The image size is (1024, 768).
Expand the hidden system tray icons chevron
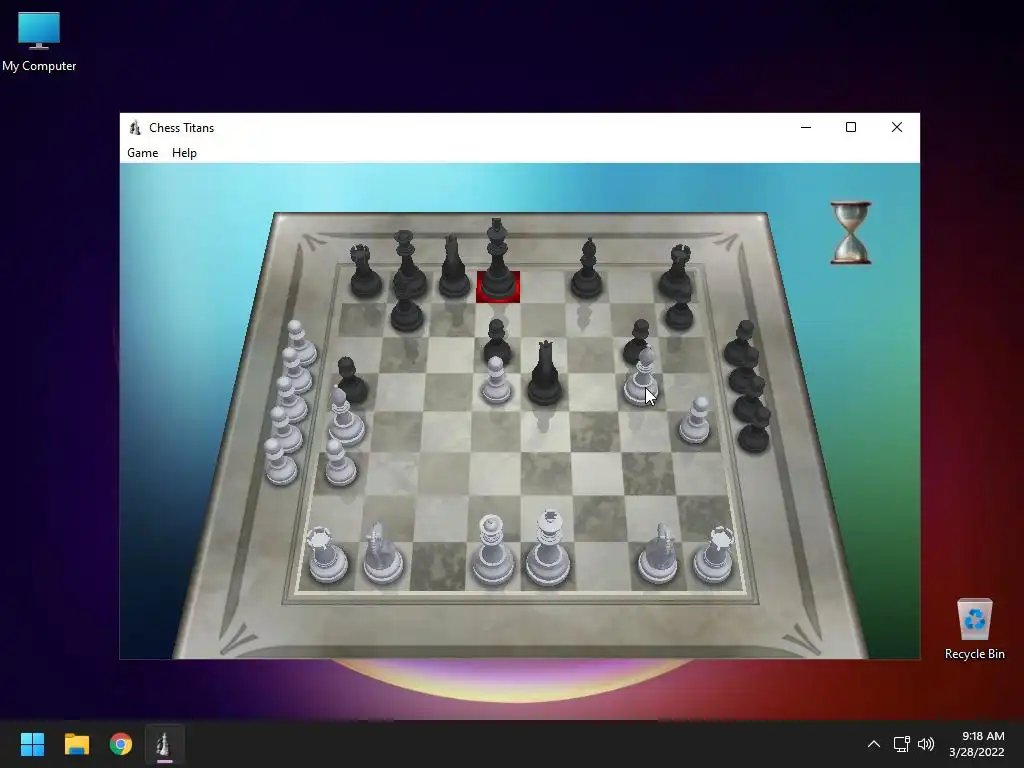click(x=873, y=744)
